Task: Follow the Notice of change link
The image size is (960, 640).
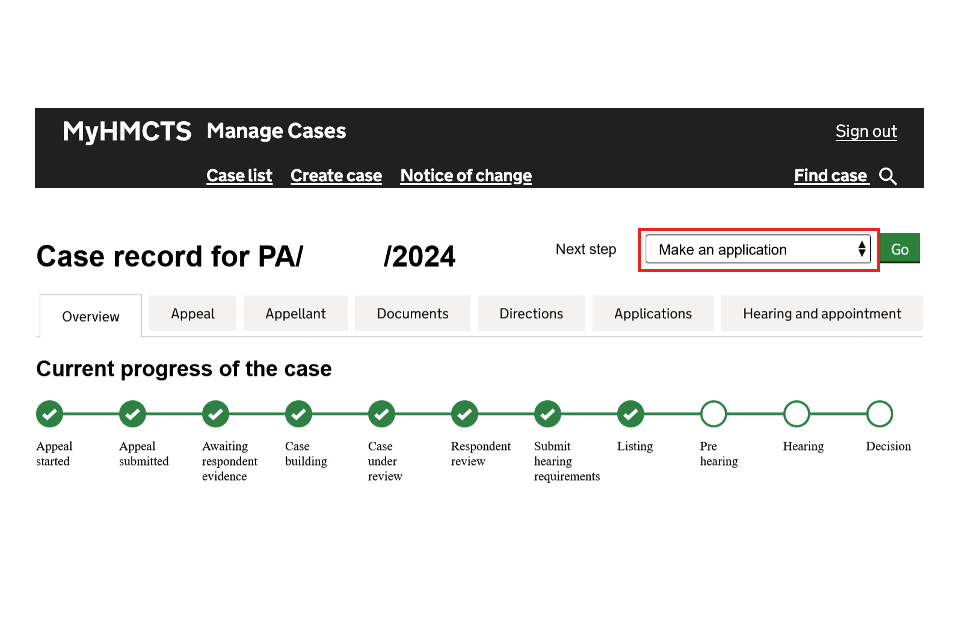Action: click(466, 176)
